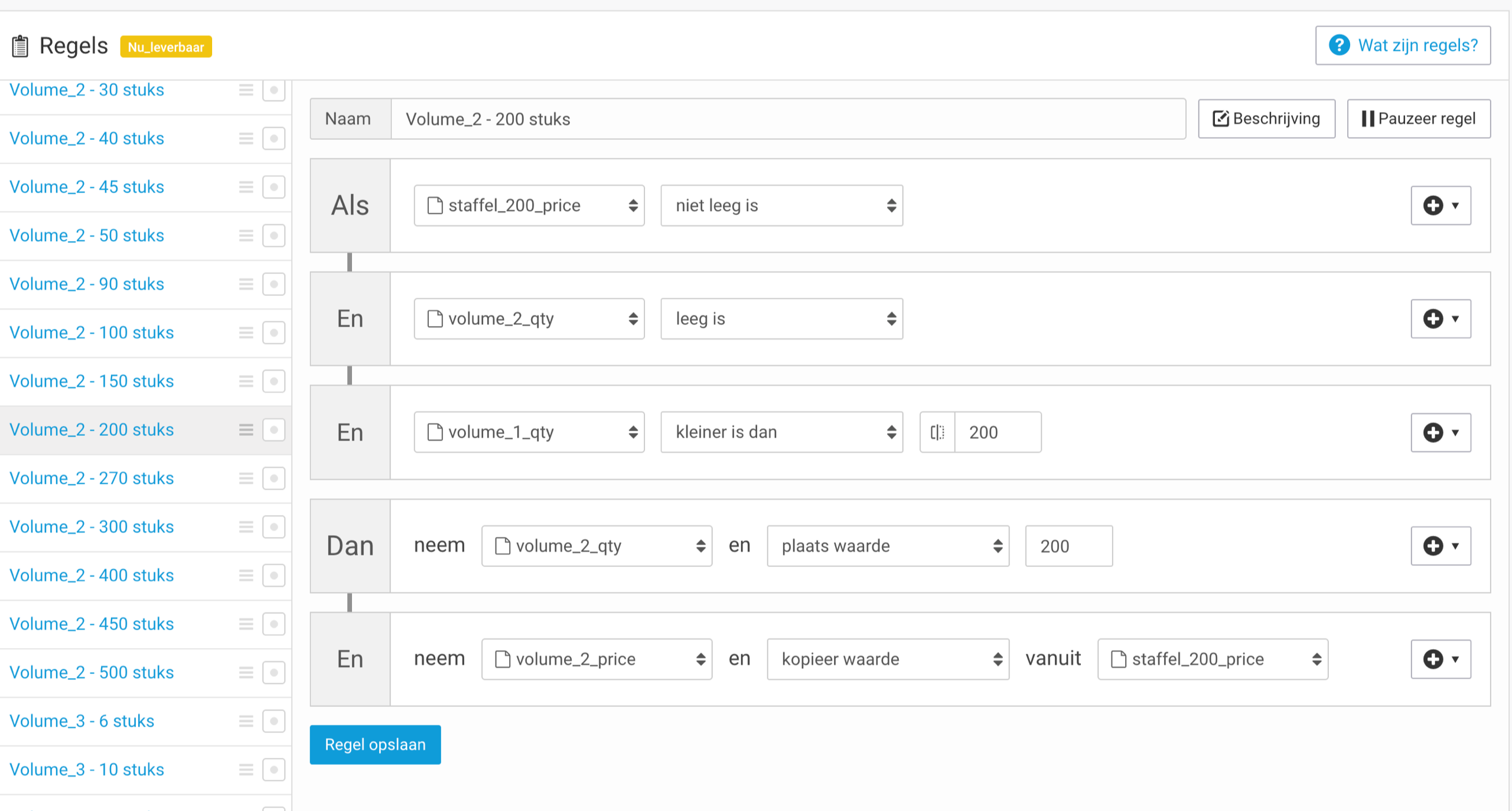
Task: Click the drag handle for Volume_2 - 90 stuks
Action: [246, 284]
